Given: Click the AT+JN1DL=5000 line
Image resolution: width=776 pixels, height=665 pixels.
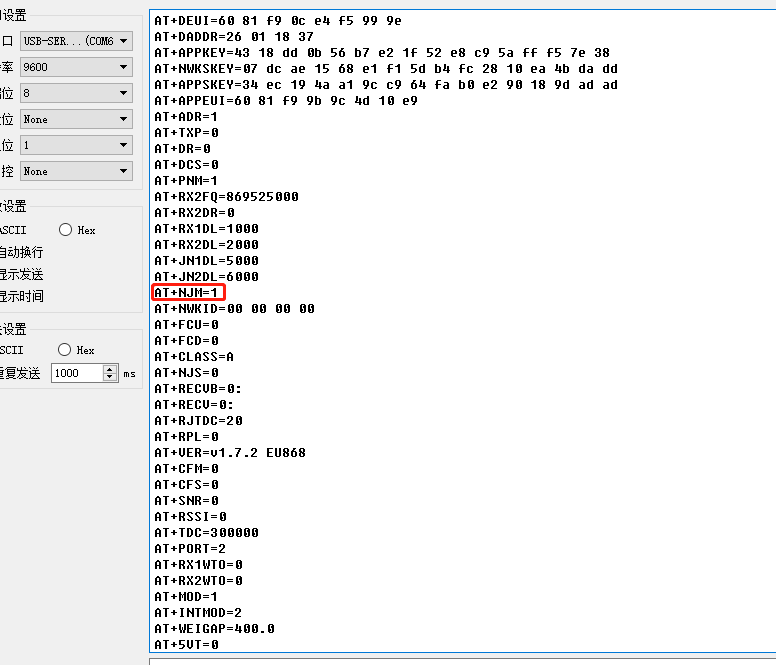Looking at the screenshot, I should tap(206, 260).
